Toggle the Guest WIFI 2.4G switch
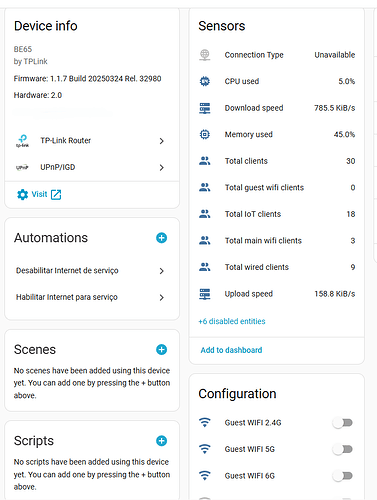Viewport: 377px width, 500px height. click(x=343, y=423)
